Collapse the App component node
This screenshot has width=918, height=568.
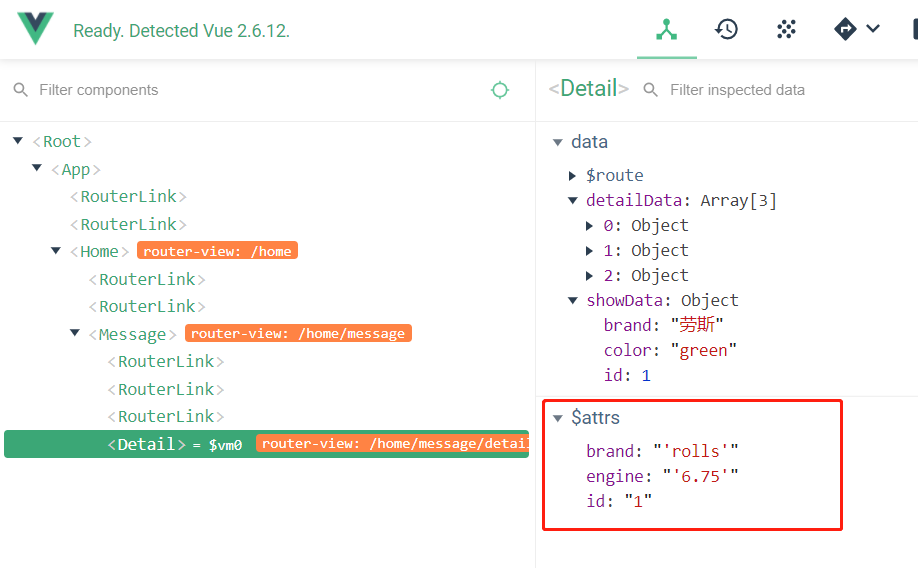pyautogui.click(x=37, y=168)
